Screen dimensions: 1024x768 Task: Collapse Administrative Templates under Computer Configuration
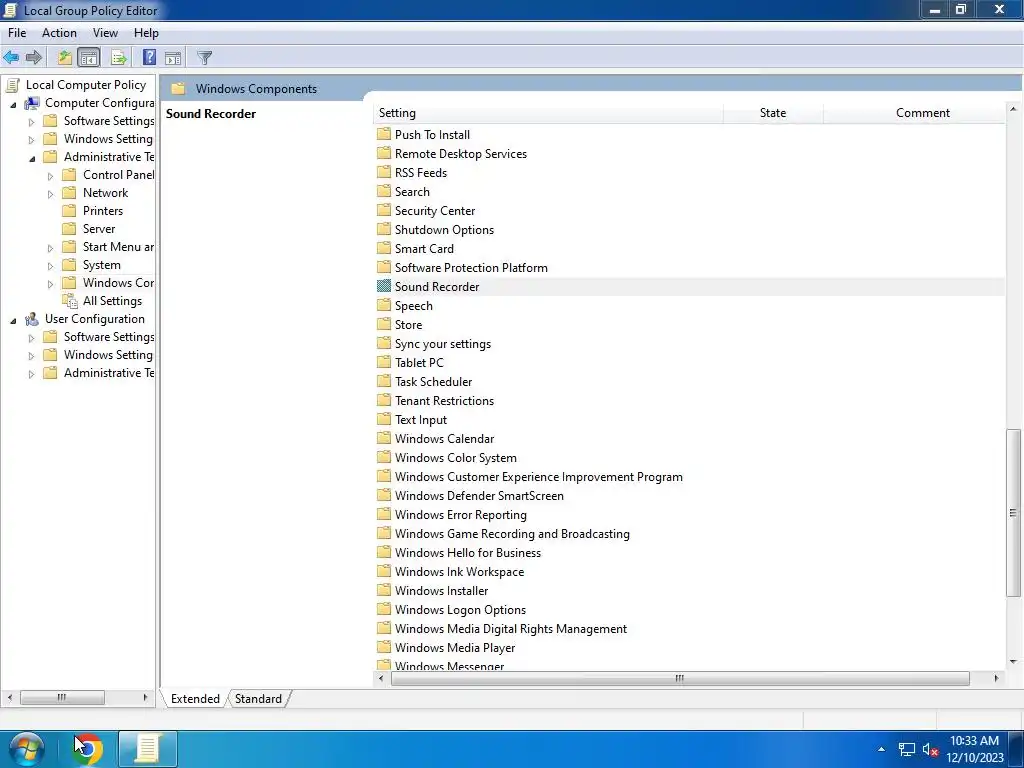click(32, 158)
